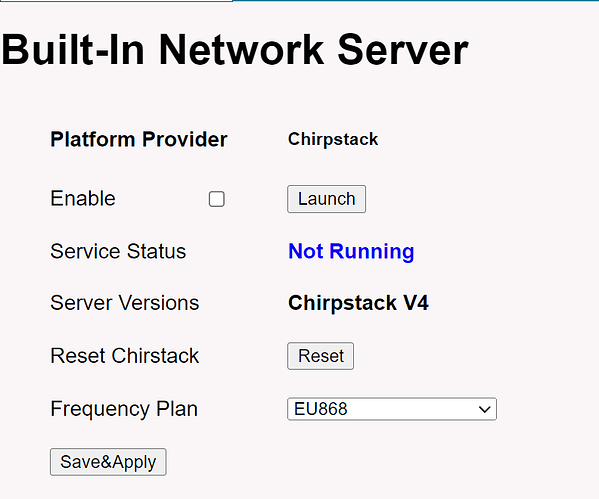Apply settings with Save&Apply

[108, 462]
